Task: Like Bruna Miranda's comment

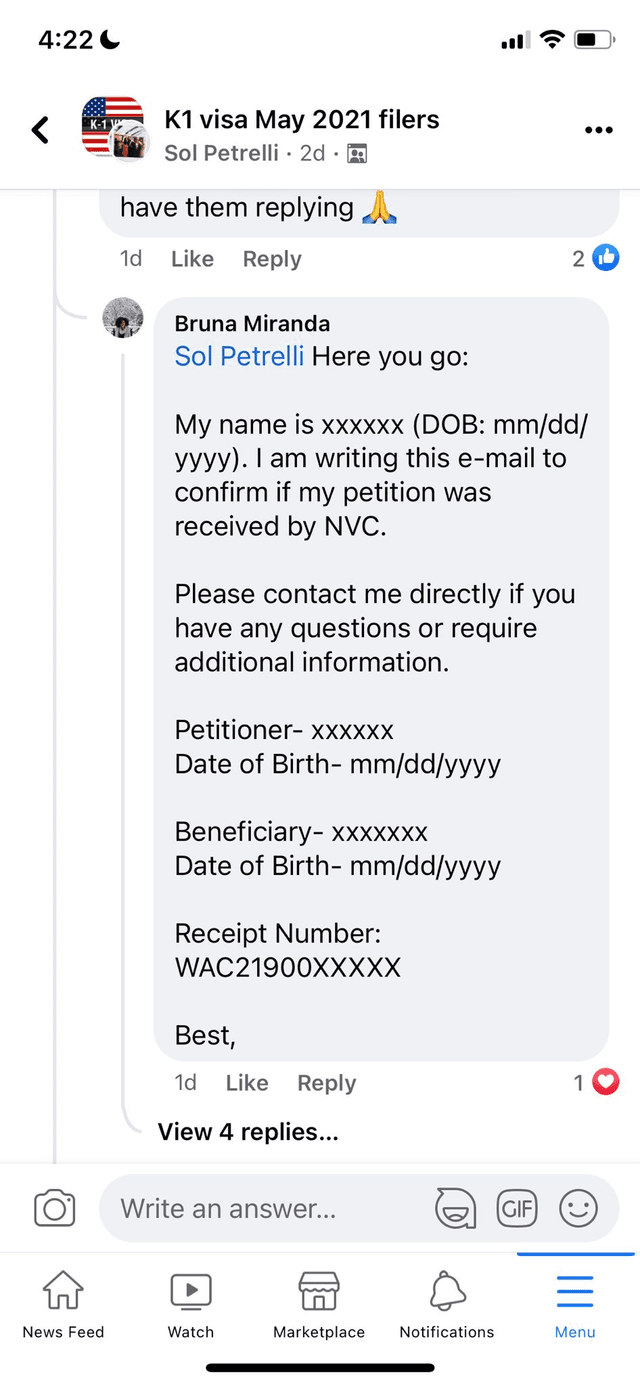Action: click(x=247, y=1083)
